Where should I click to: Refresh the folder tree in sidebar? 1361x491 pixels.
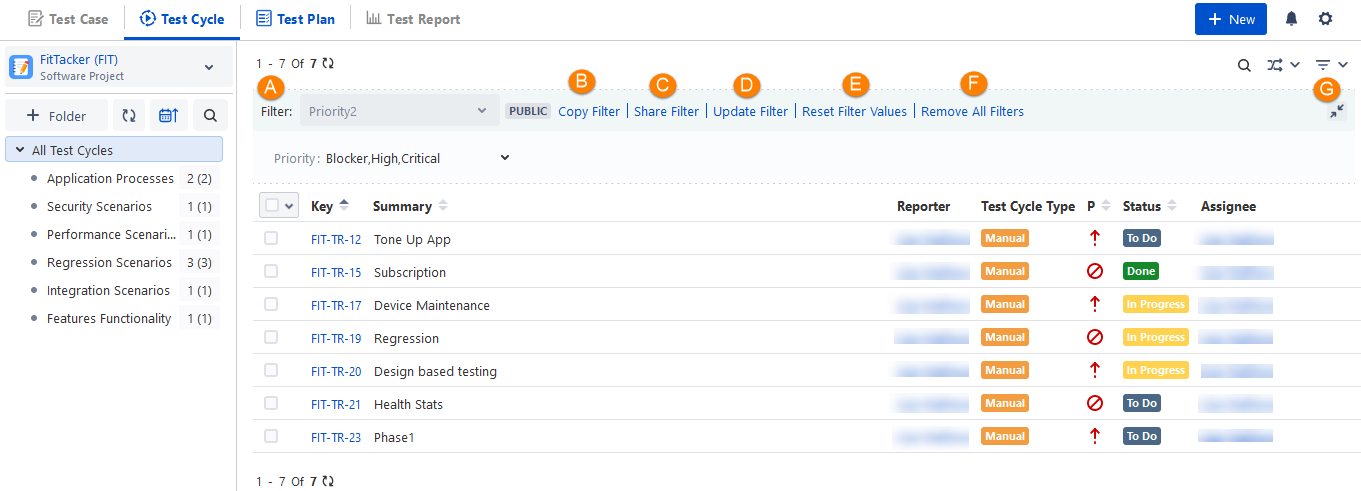(x=129, y=116)
